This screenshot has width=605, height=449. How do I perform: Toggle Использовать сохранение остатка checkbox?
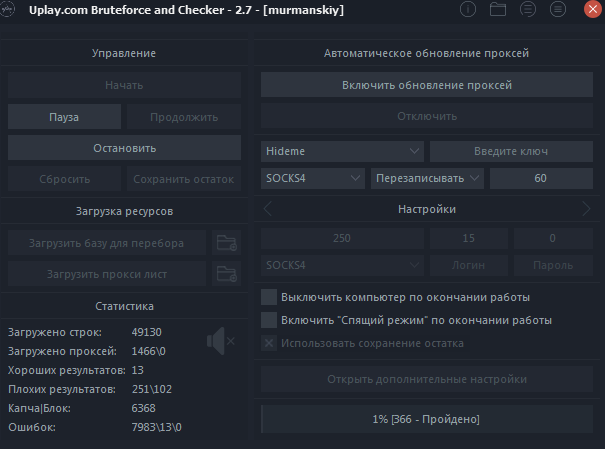pyautogui.click(x=269, y=343)
